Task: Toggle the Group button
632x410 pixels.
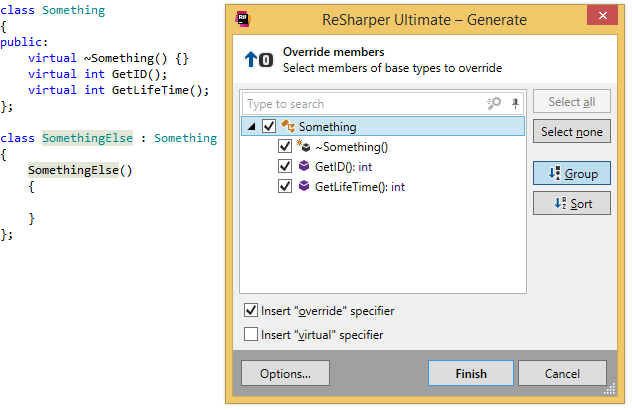Action: tap(572, 173)
